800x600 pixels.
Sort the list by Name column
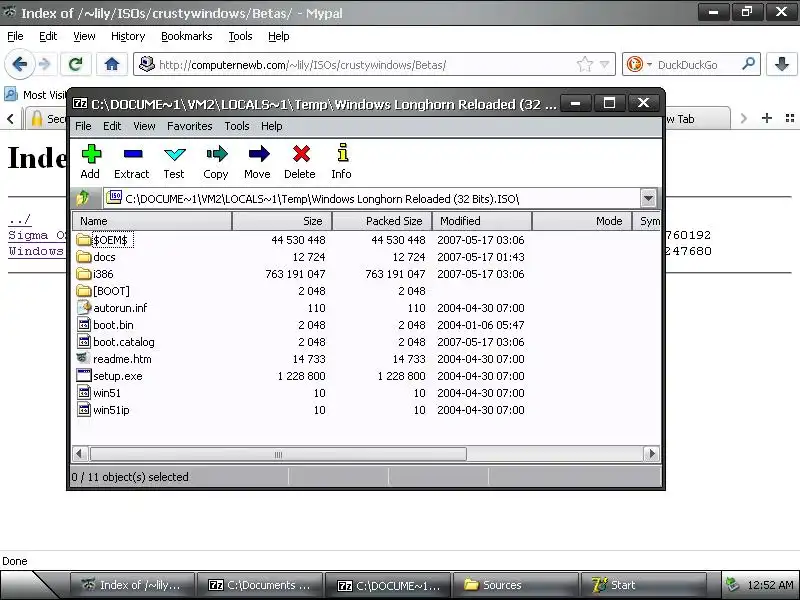(152, 221)
